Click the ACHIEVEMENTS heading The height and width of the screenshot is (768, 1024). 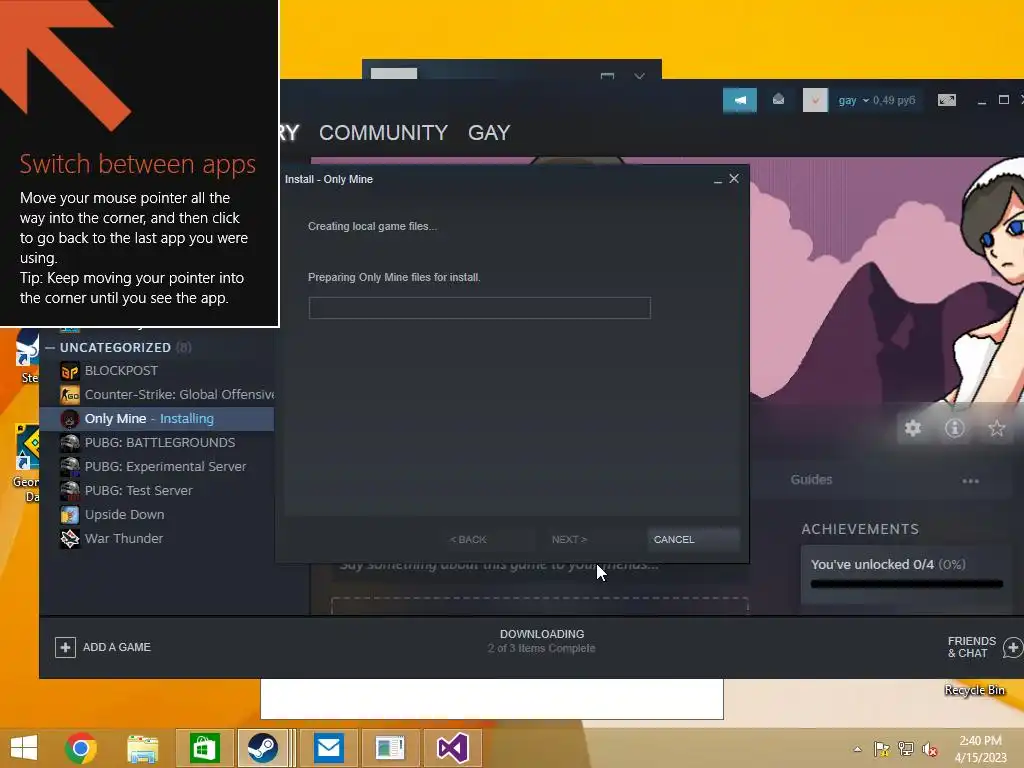coord(860,529)
